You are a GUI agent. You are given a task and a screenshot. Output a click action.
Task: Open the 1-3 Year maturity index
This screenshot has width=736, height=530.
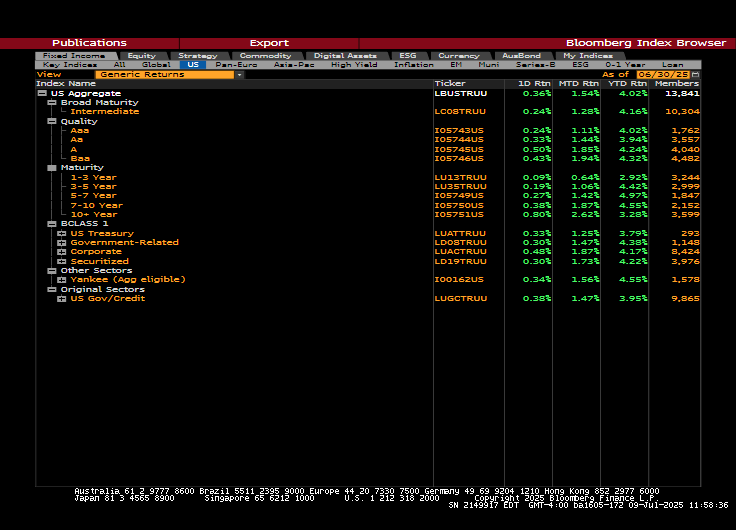93,177
